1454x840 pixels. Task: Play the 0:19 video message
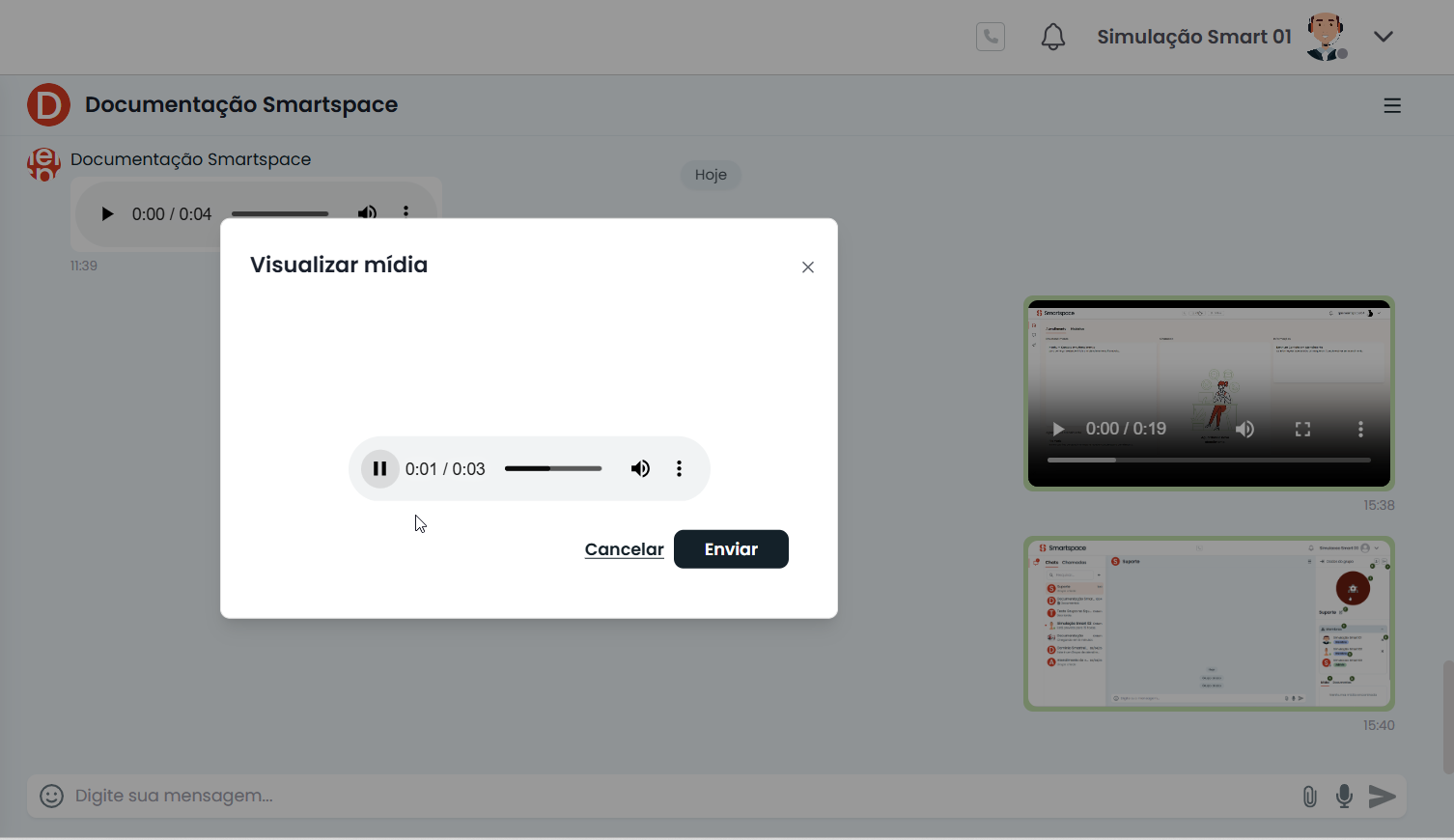tap(1058, 430)
